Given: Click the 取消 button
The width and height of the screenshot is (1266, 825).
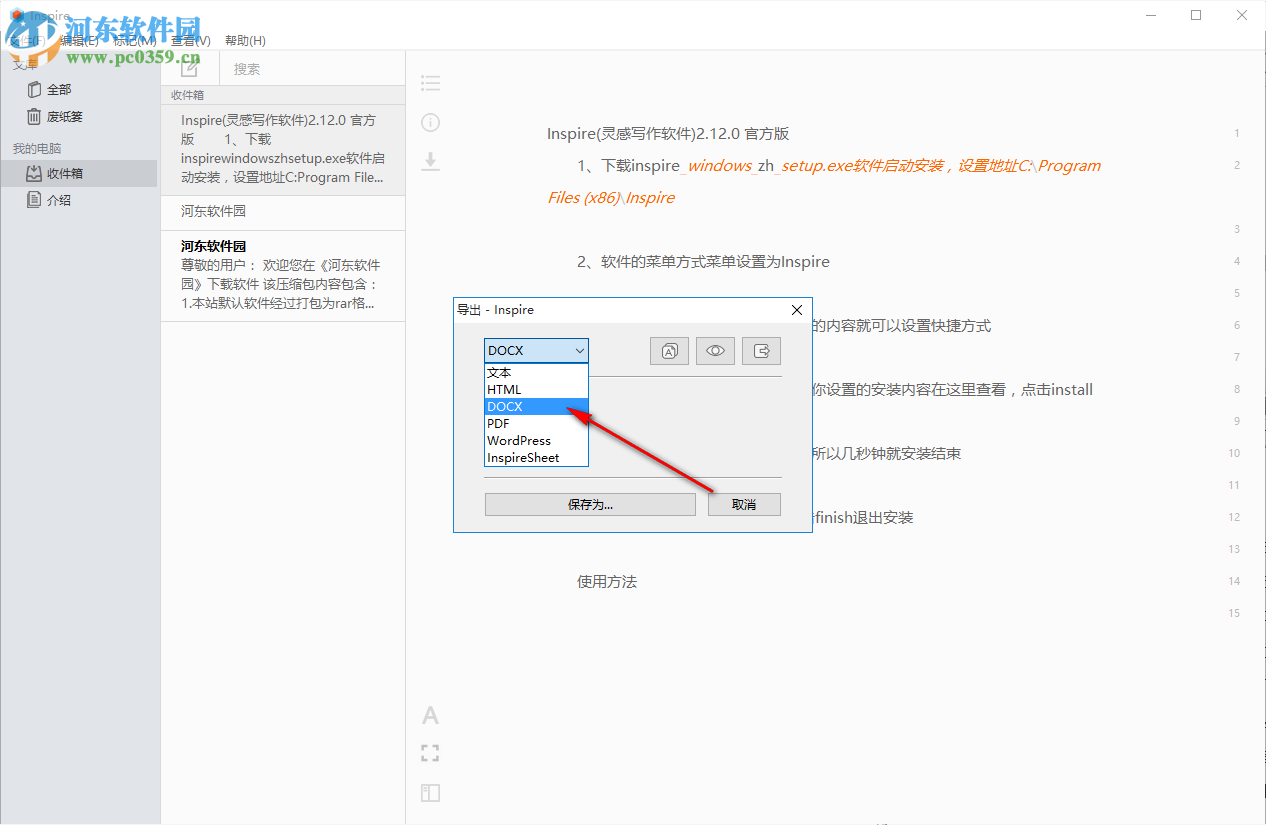Looking at the screenshot, I should point(744,505).
